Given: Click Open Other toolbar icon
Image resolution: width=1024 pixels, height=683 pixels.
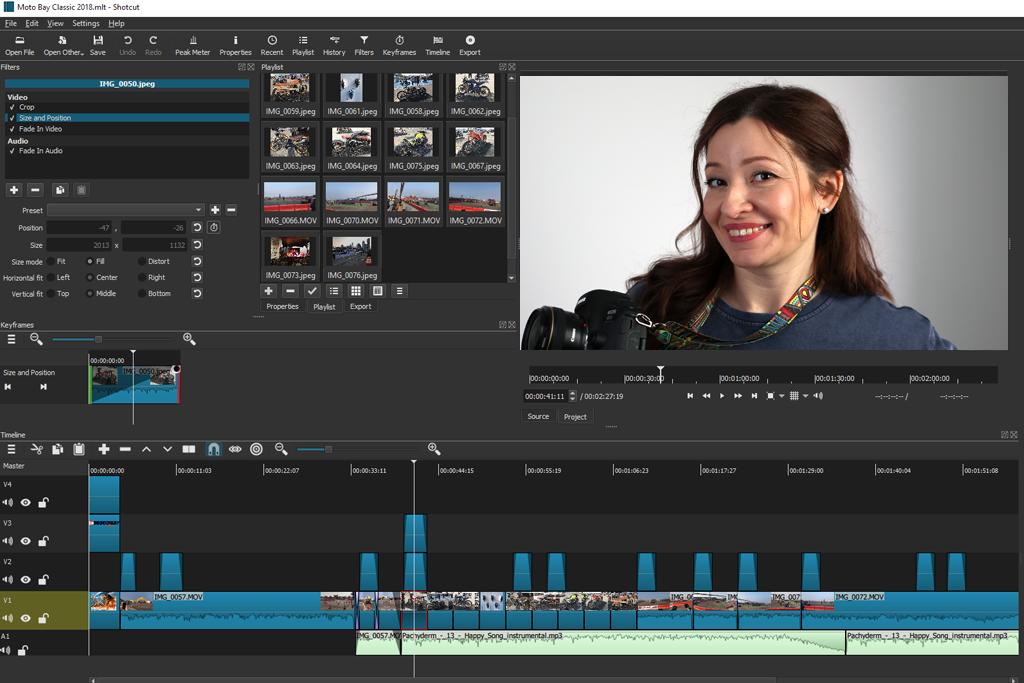Looking at the screenshot, I should click(63, 46).
